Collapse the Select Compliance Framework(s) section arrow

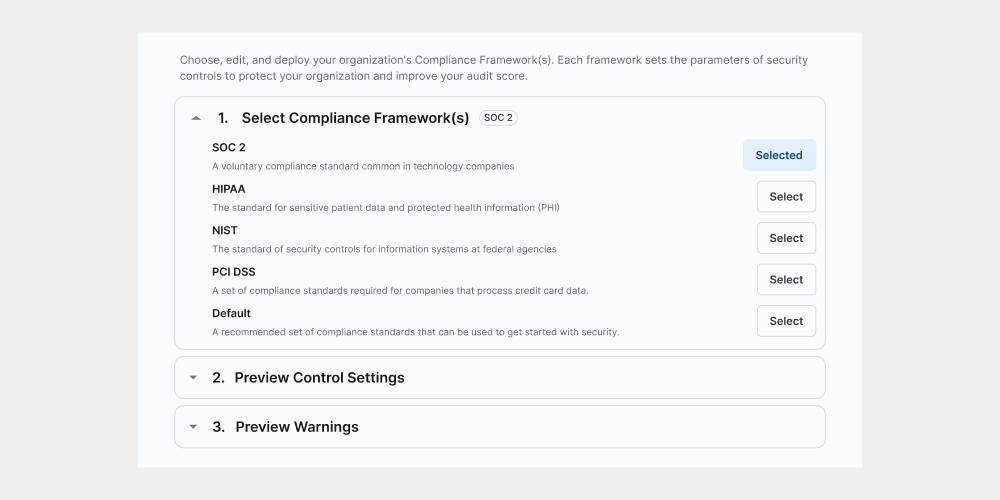[196, 118]
